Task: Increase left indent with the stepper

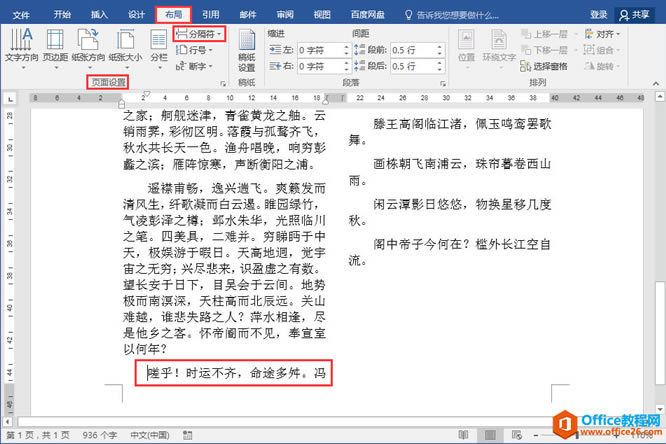Action: click(347, 47)
